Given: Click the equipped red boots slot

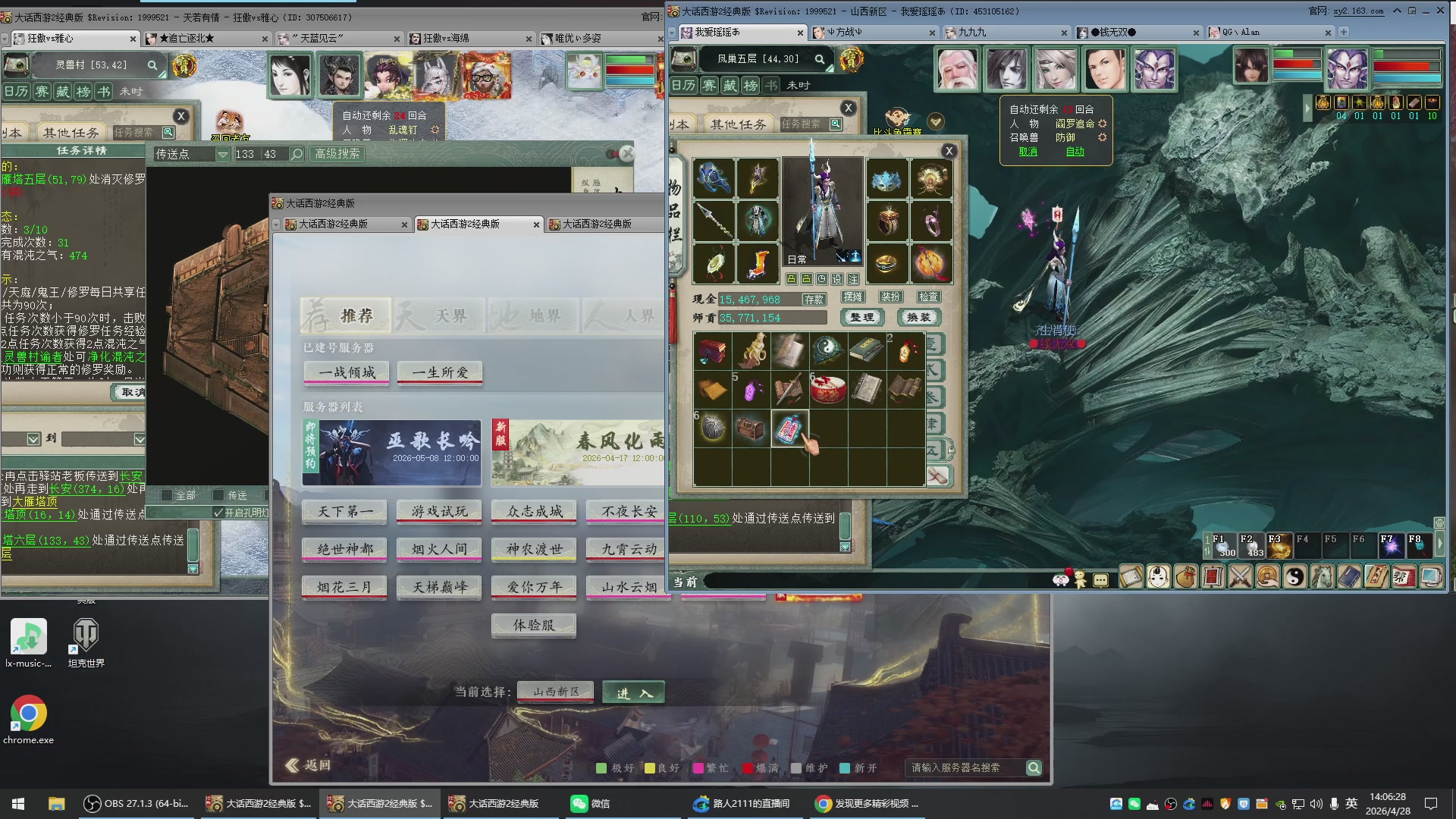Looking at the screenshot, I should (757, 263).
